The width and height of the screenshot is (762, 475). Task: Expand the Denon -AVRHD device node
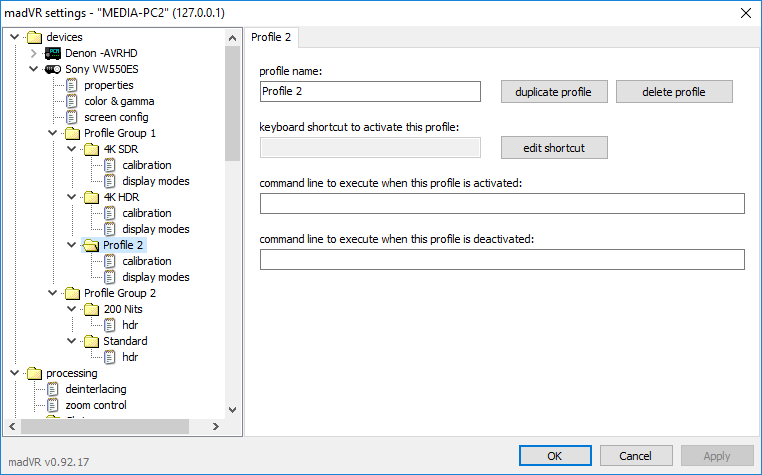34,53
